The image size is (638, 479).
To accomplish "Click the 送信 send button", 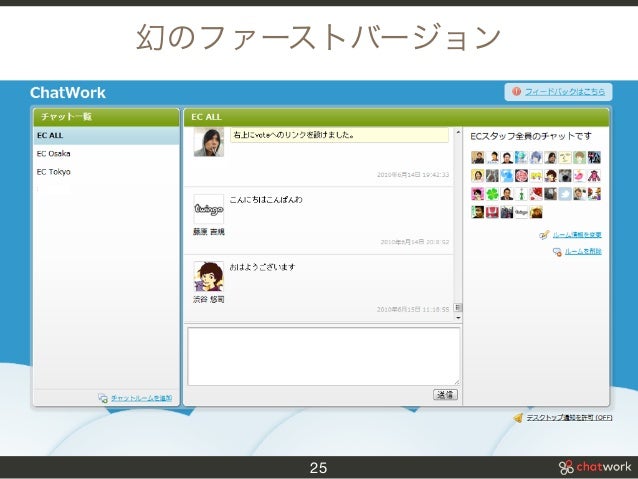I will [445, 394].
